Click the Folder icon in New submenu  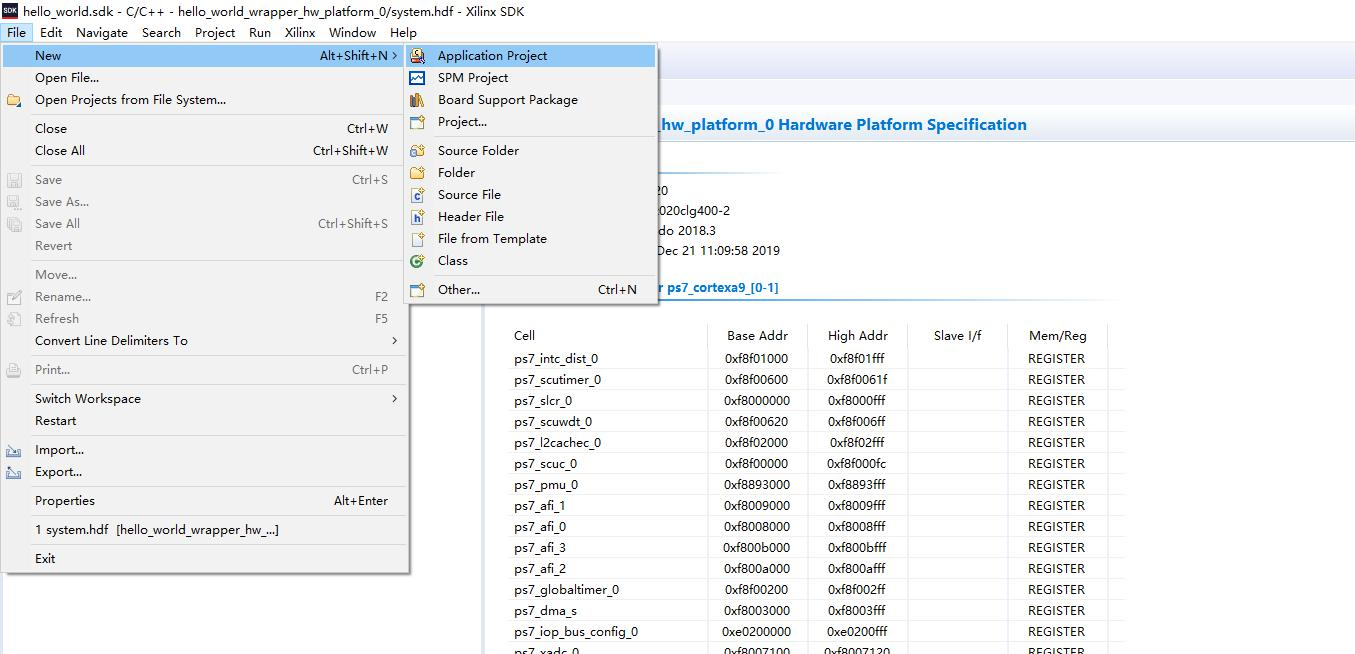[x=417, y=173]
